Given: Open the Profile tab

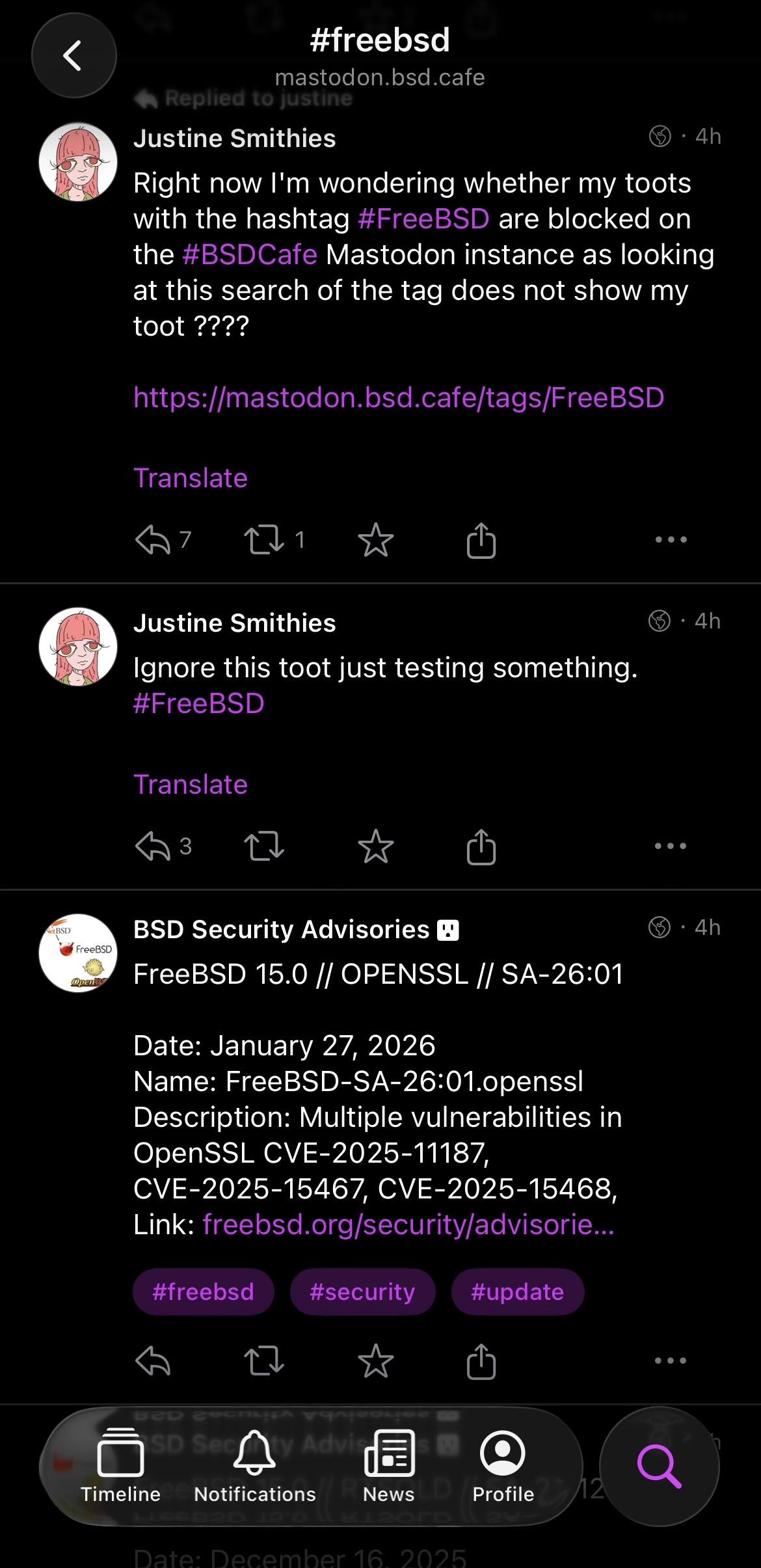Looking at the screenshot, I should point(503,1467).
